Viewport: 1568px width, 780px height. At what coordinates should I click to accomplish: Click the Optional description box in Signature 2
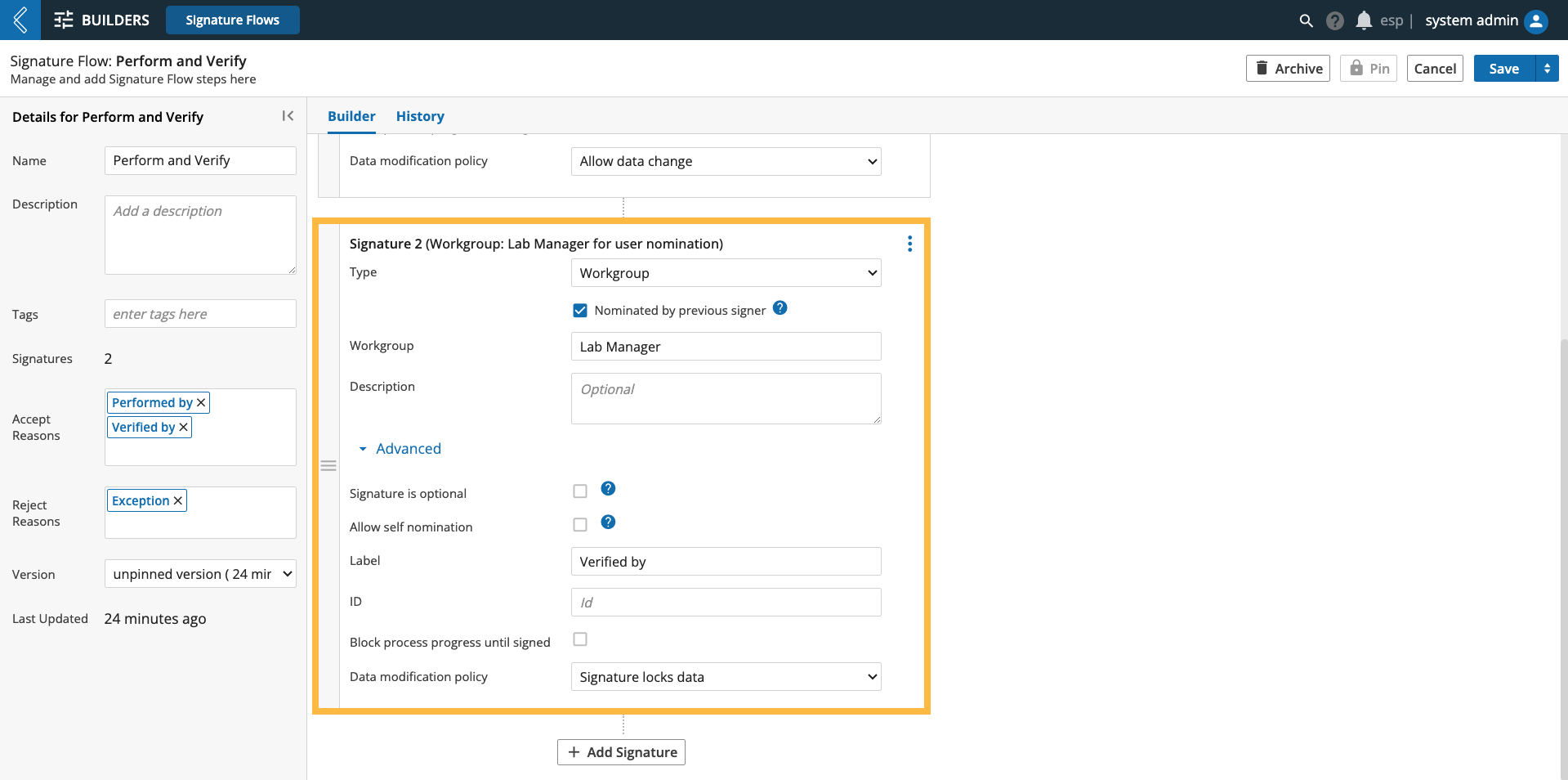click(726, 399)
